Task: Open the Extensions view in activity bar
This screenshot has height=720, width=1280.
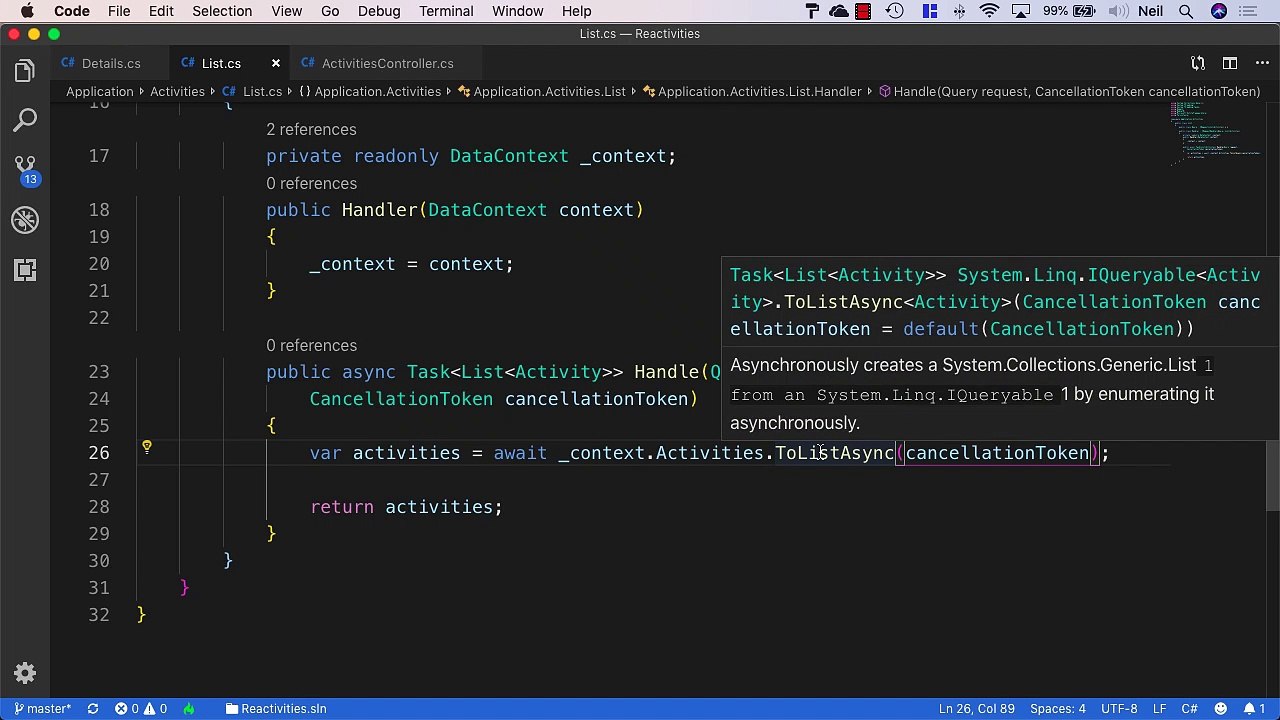Action: [x=25, y=270]
